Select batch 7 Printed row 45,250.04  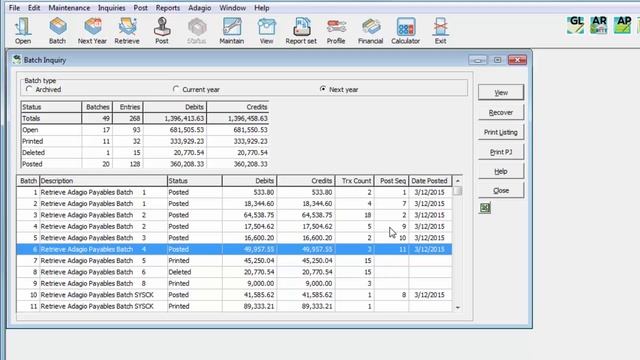(x=234, y=261)
